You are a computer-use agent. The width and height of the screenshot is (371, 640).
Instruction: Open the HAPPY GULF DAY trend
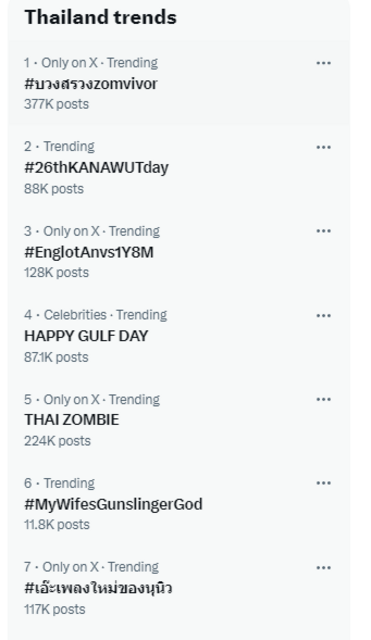click(86, 336)
